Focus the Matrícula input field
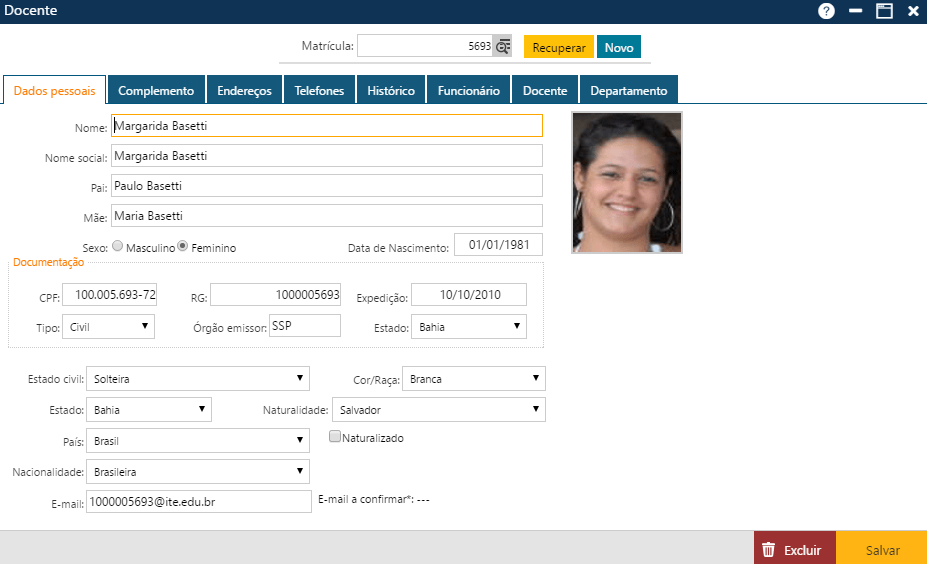Image resolution: width=927 pixels, height=564 pixels. coord(425,46)
